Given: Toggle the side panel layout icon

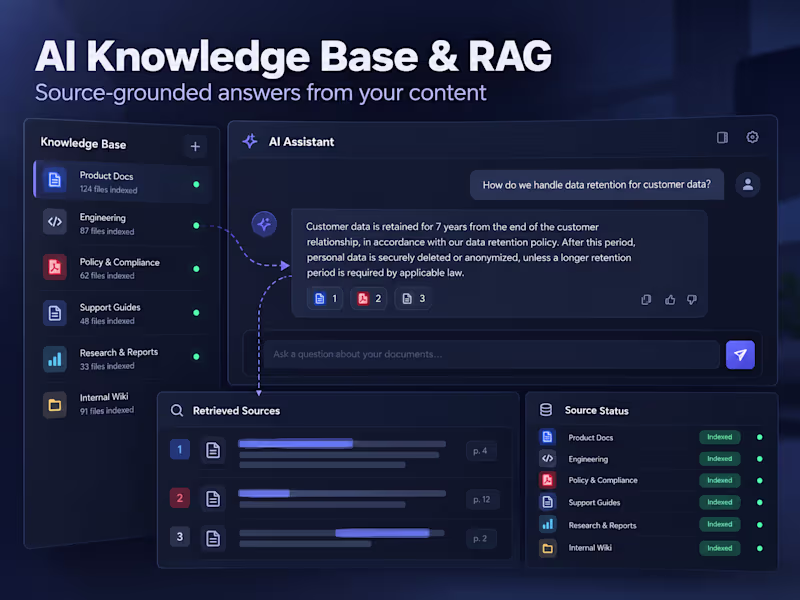Looking at the screenshot, I should tap(722, 137).
